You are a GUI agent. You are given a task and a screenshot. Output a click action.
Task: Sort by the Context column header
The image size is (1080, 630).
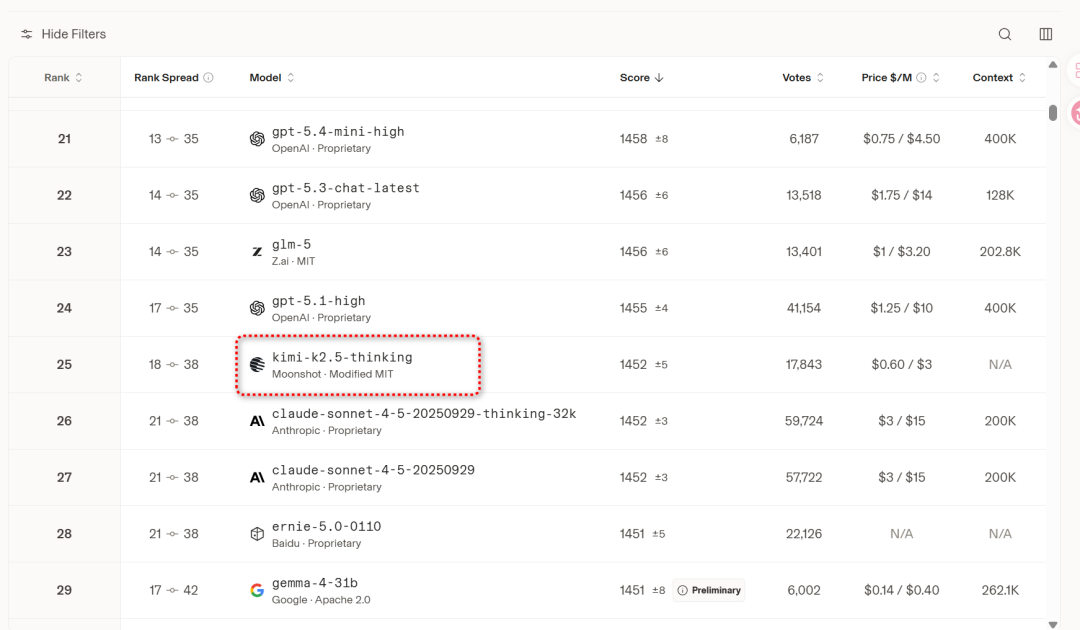[x=999, y=78]
